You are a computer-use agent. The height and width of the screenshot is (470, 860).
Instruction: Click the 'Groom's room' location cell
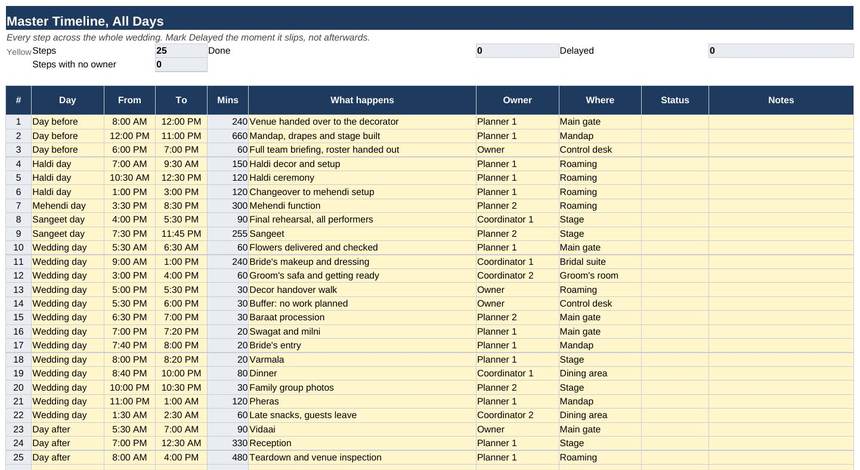point(600,275)
